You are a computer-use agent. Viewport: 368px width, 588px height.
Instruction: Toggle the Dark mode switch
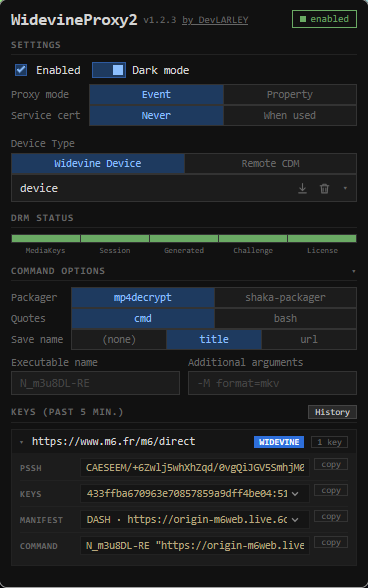pos(109,70)
